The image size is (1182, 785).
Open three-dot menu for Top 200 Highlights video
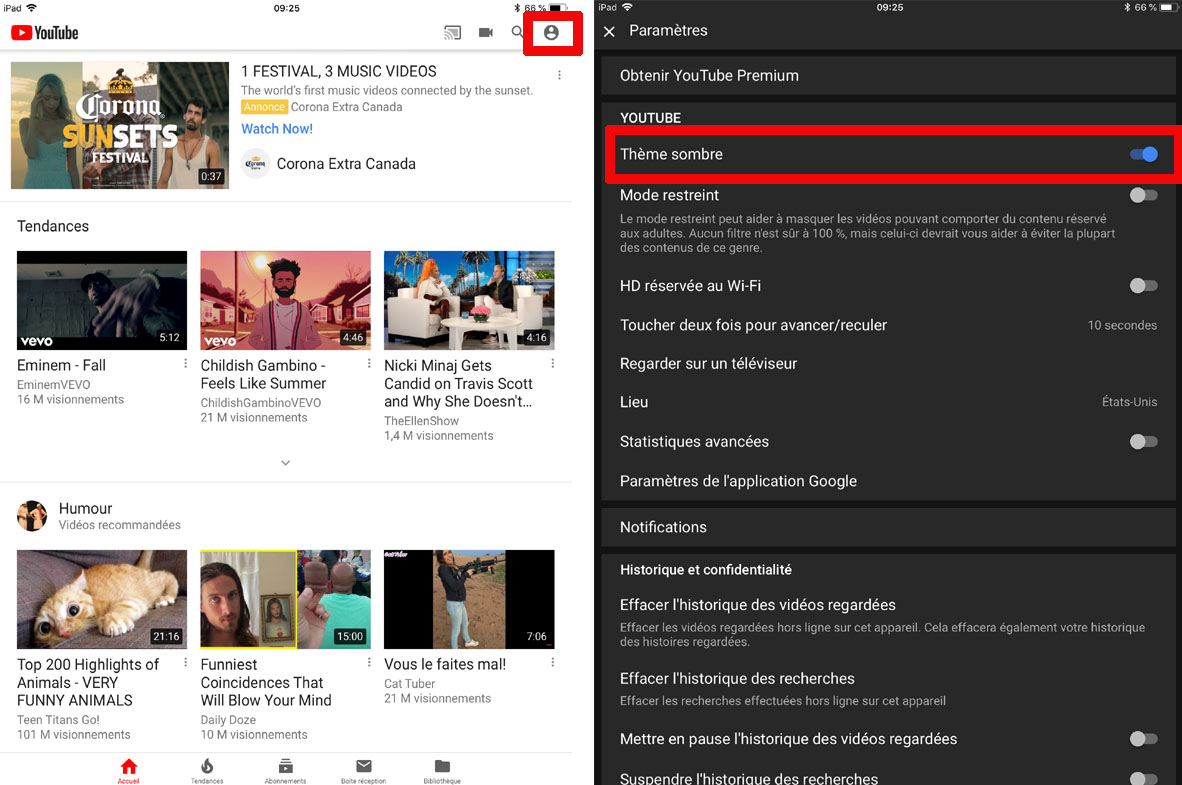[185, 662]
